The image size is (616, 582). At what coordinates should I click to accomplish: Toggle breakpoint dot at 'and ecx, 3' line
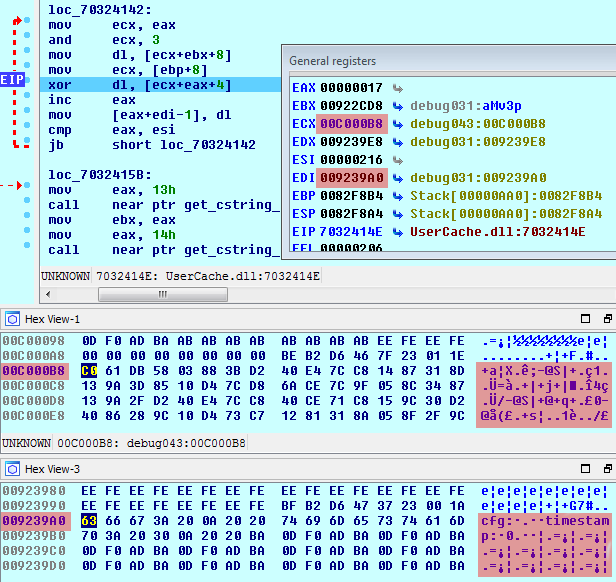[x=27, y=35]
